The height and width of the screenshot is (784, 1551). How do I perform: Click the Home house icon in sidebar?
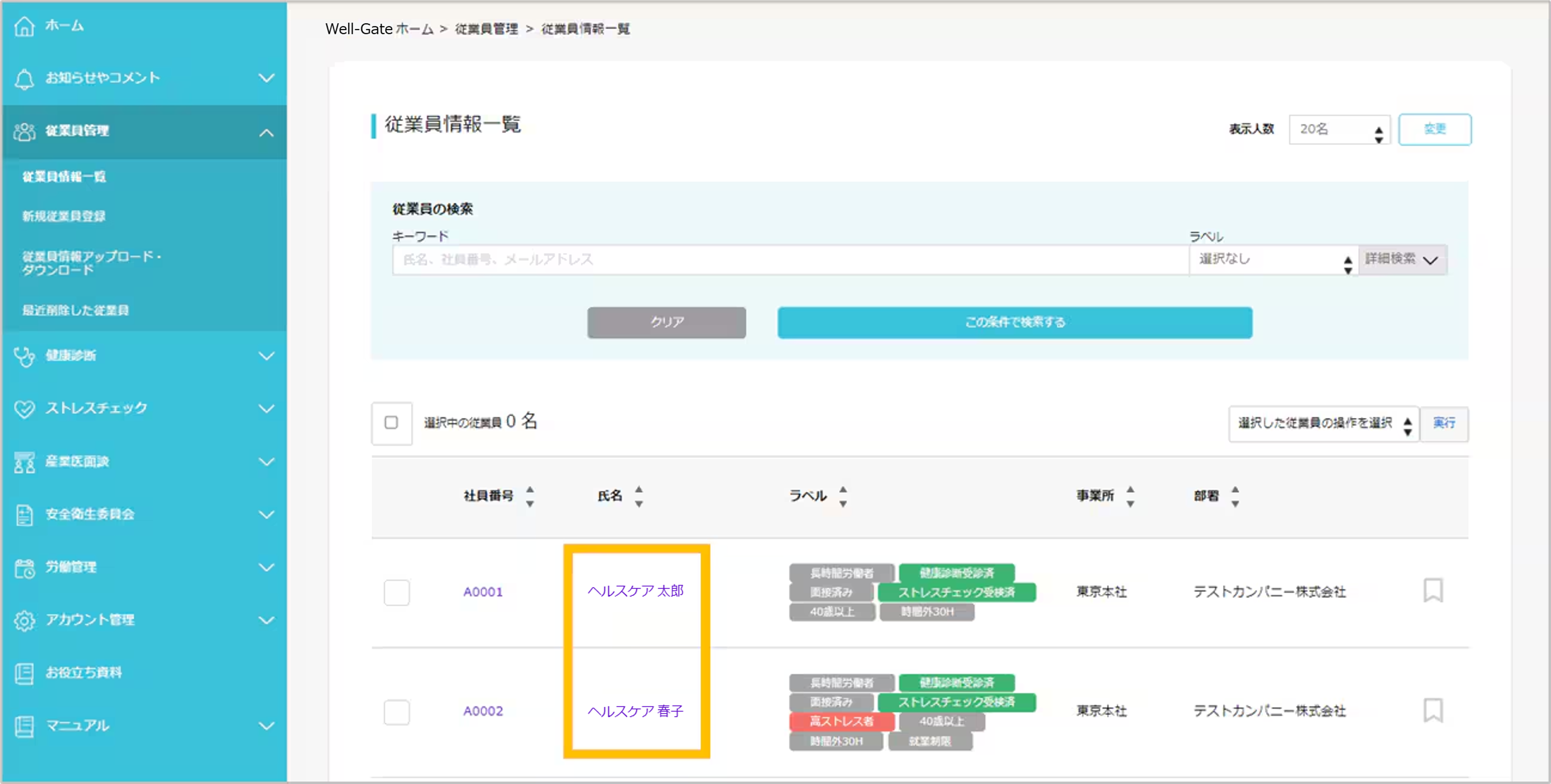pos(24,26)
